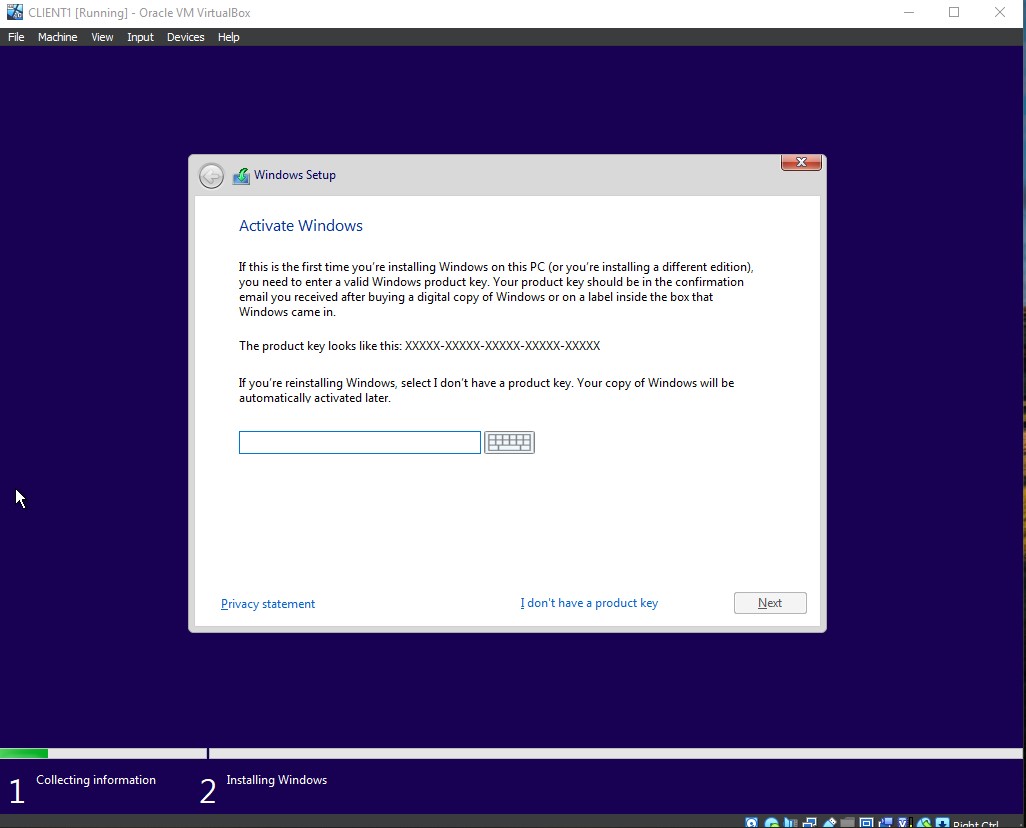Open the on-screen keyboard button
Image resolution: width=1026 pixels, height=828 pixels.
tap(509, 442)
